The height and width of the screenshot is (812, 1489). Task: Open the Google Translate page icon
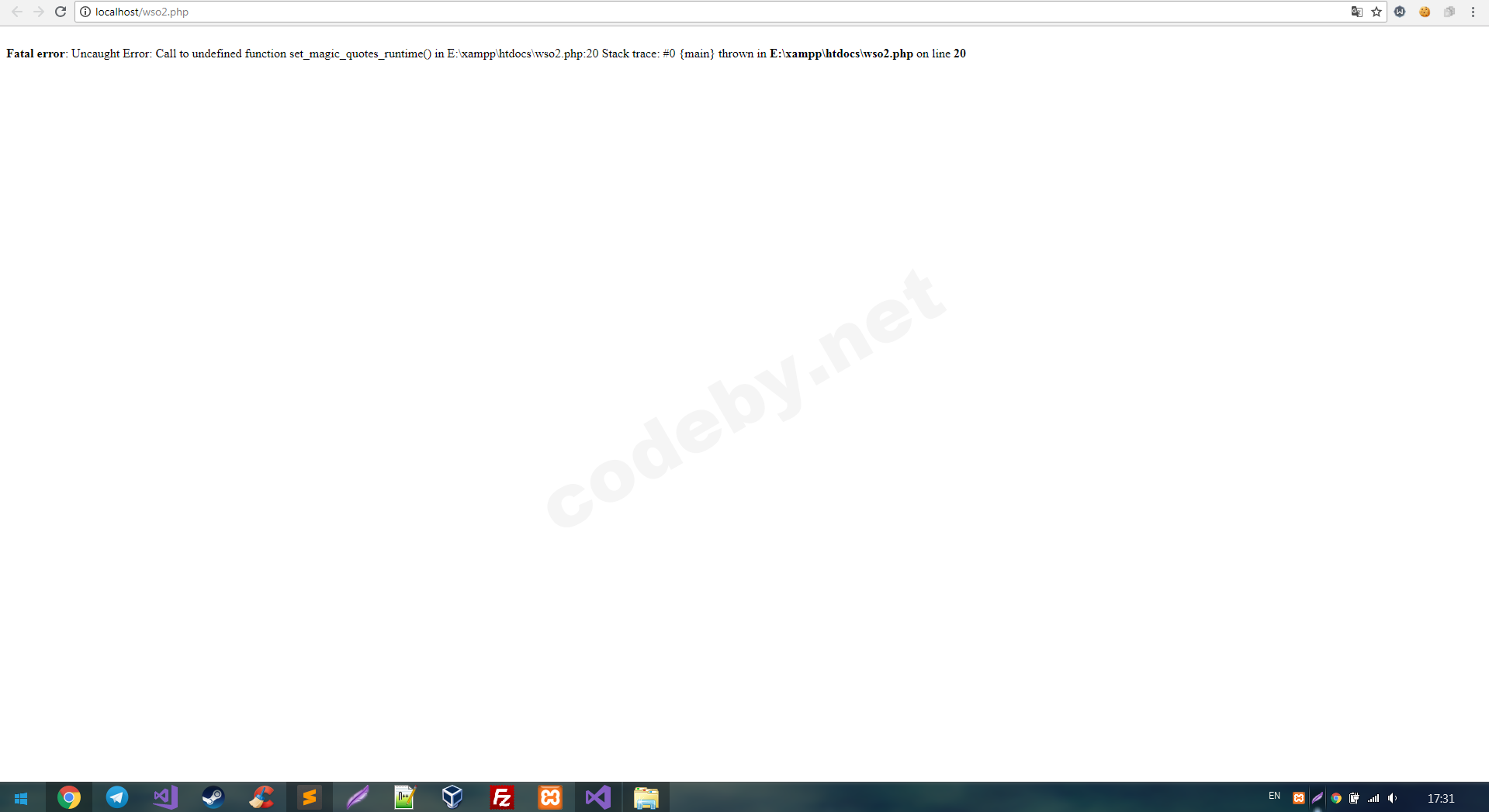click(x=1356, y=12)
